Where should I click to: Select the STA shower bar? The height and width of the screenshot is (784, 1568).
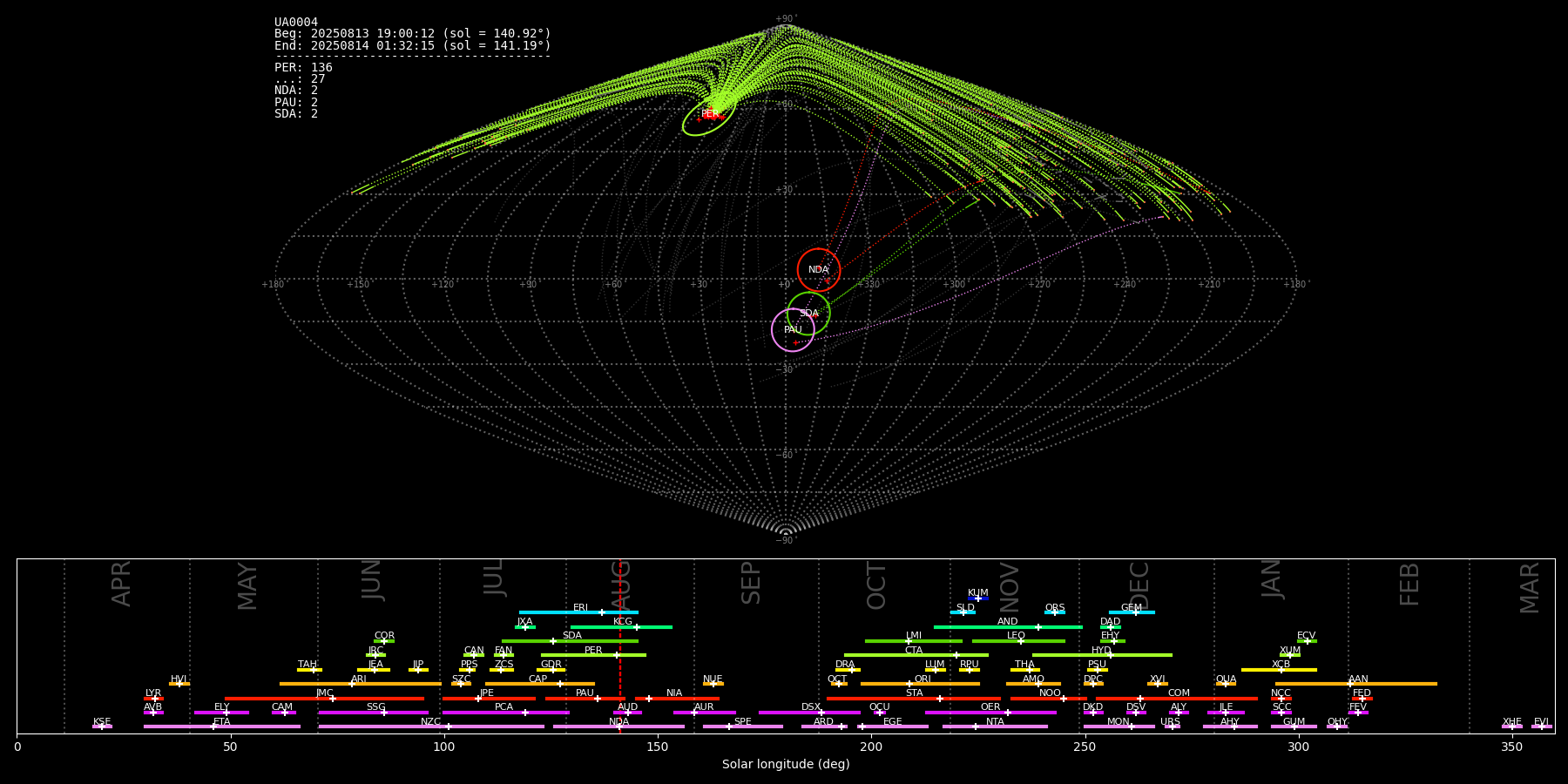click(x=914, y=698)
